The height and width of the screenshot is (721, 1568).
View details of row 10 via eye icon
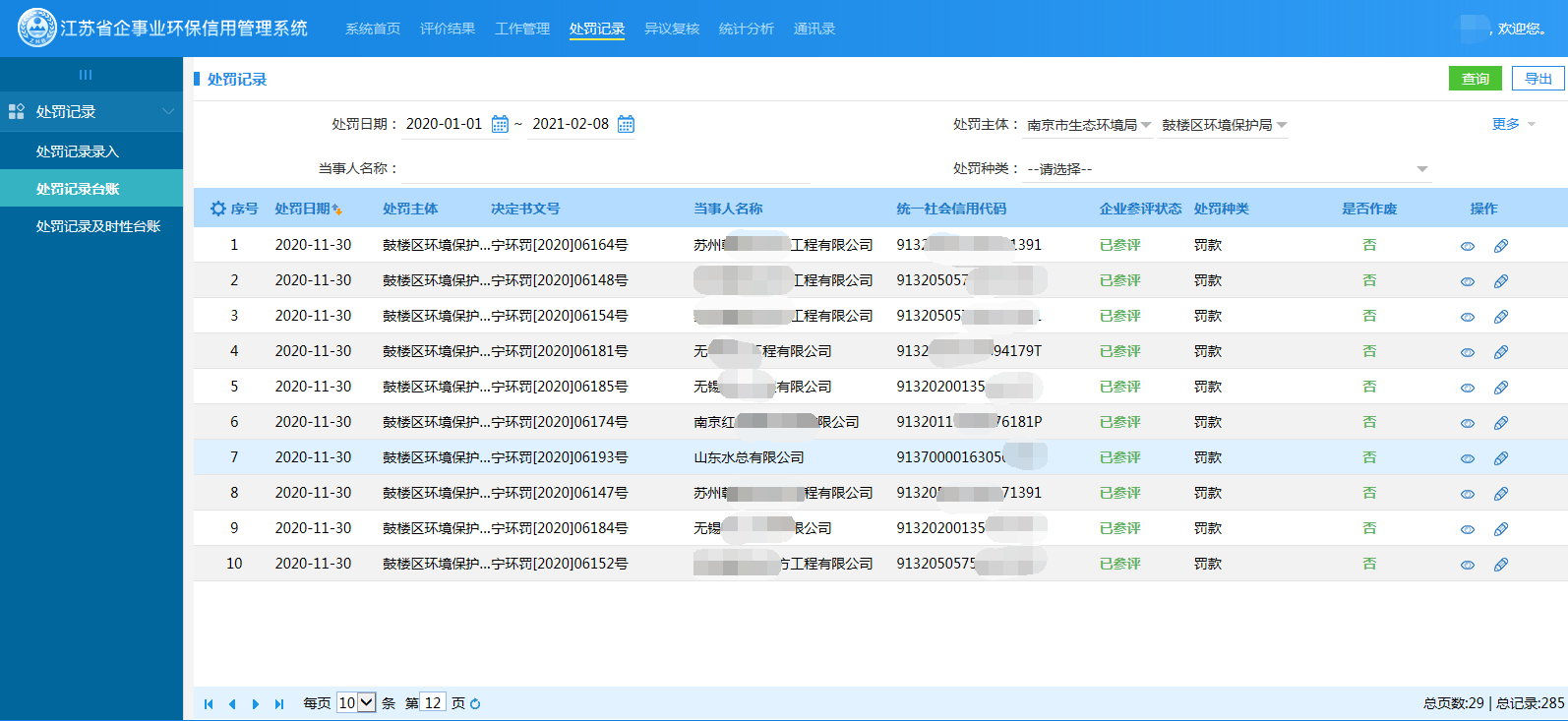click(1468, 565)
